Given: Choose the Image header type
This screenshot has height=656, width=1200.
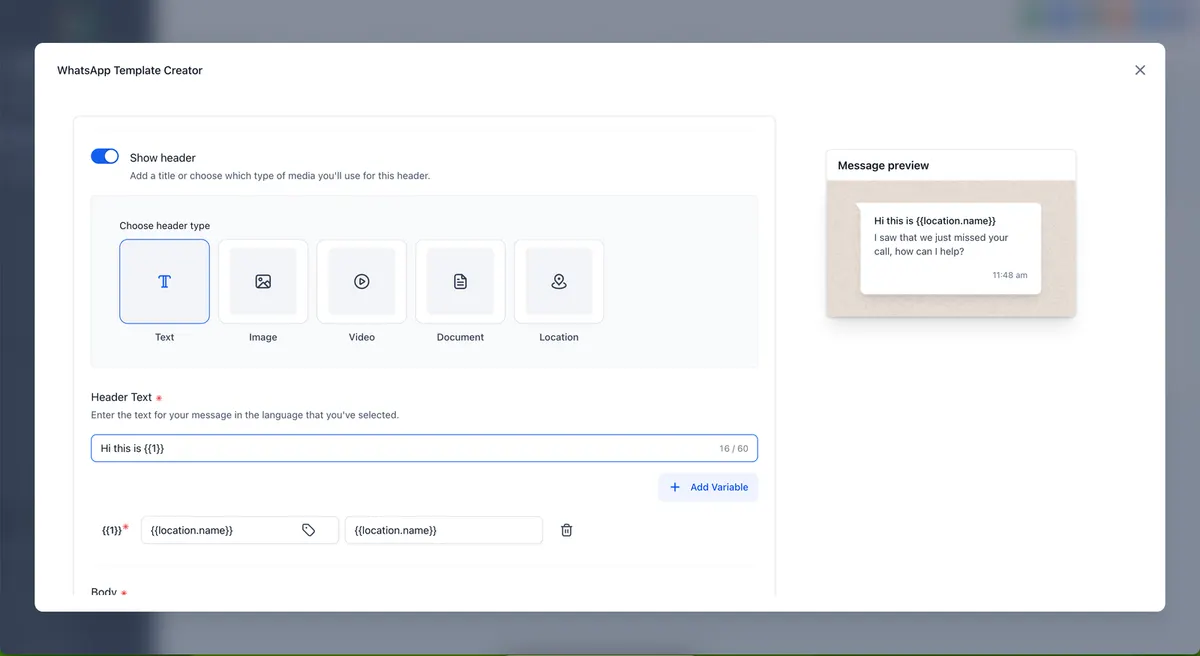Looking at the screenshot, I should click(x=263, y=281).
